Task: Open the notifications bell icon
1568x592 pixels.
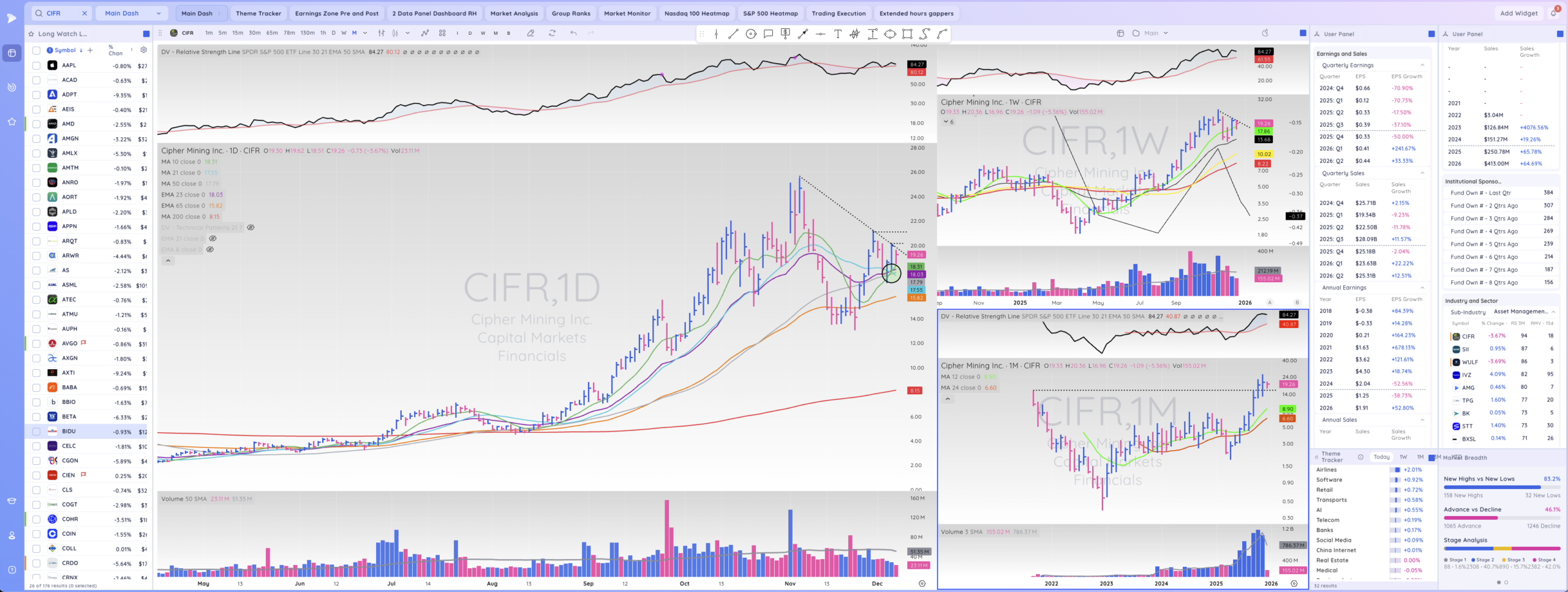Action: coord(1554,13)
